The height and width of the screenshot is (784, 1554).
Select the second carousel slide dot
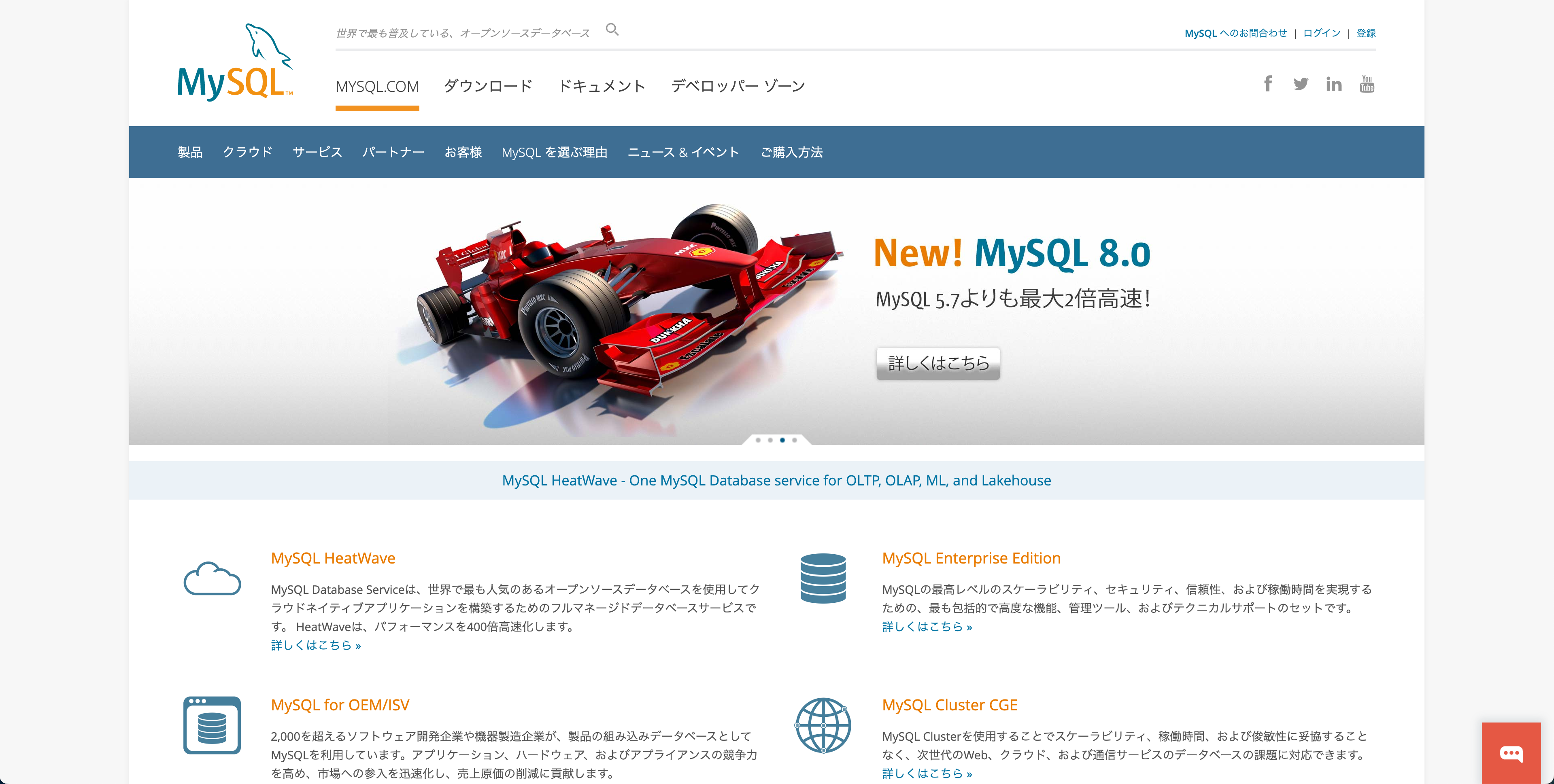click(770, 440)
